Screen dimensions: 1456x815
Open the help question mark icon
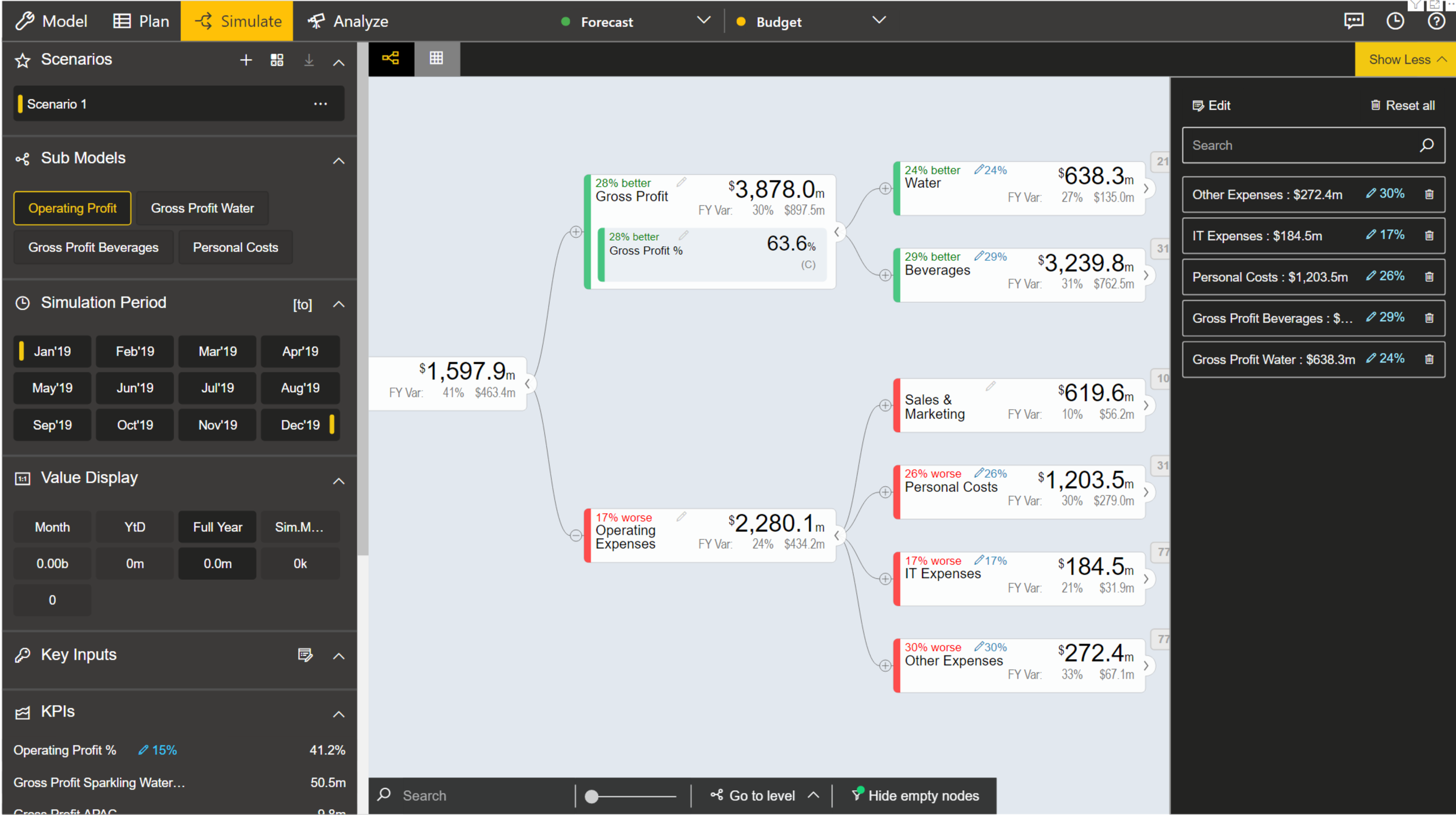[1436, 22]
